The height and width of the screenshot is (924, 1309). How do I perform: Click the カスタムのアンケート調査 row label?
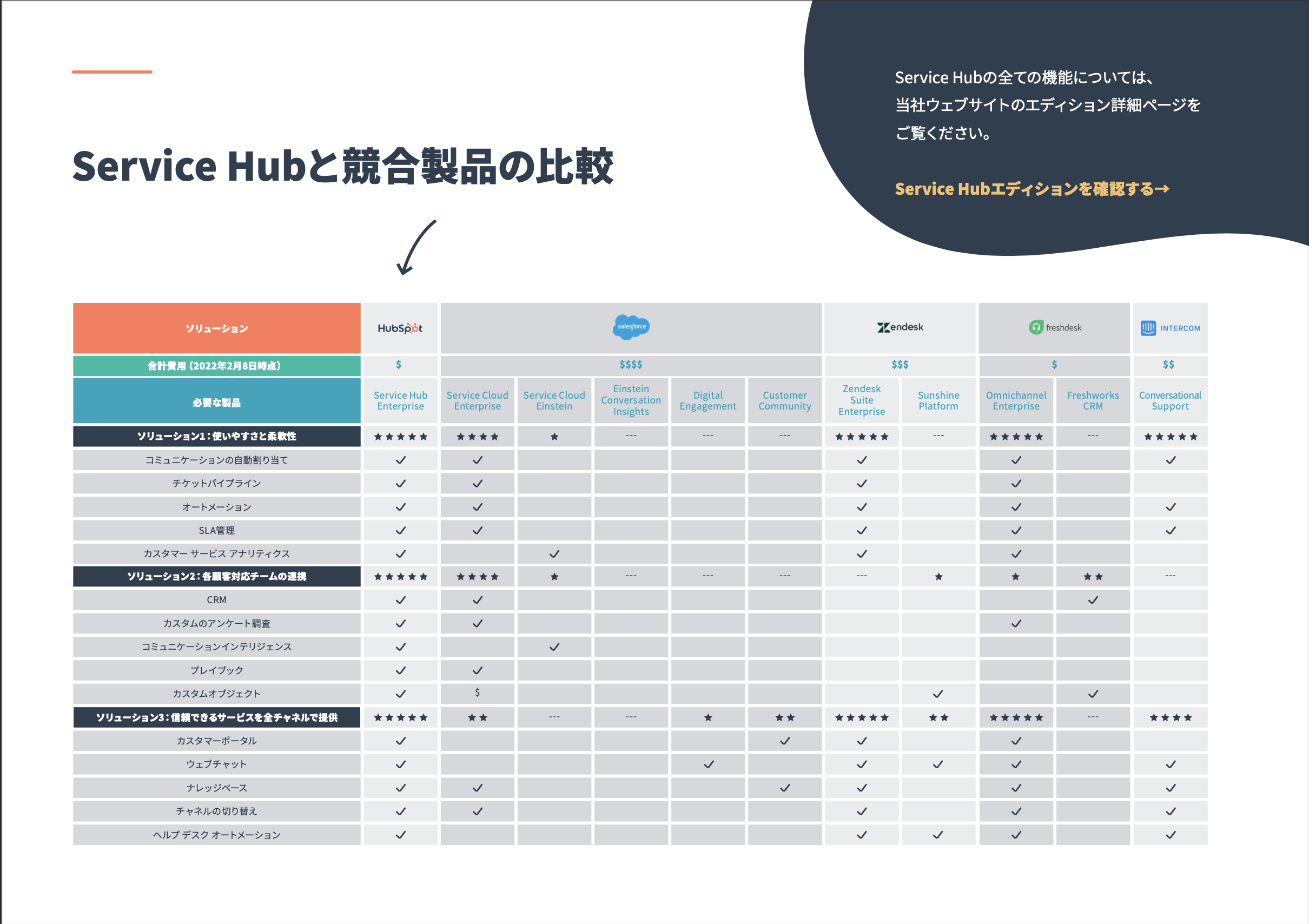pyautogui.click(x=217, y=623)
